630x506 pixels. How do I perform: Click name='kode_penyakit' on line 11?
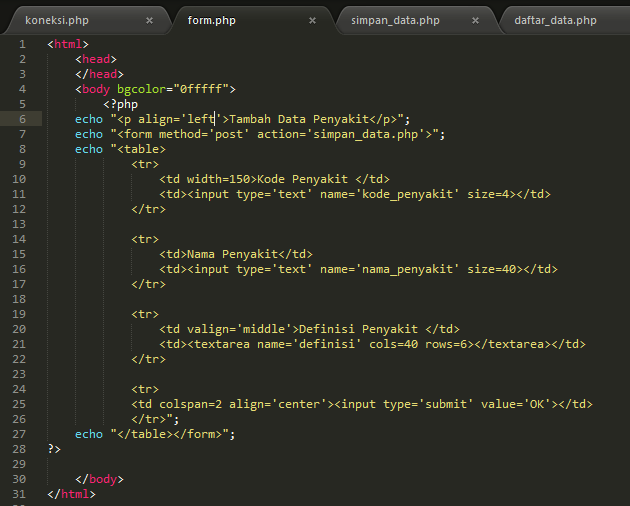(390, 195)
